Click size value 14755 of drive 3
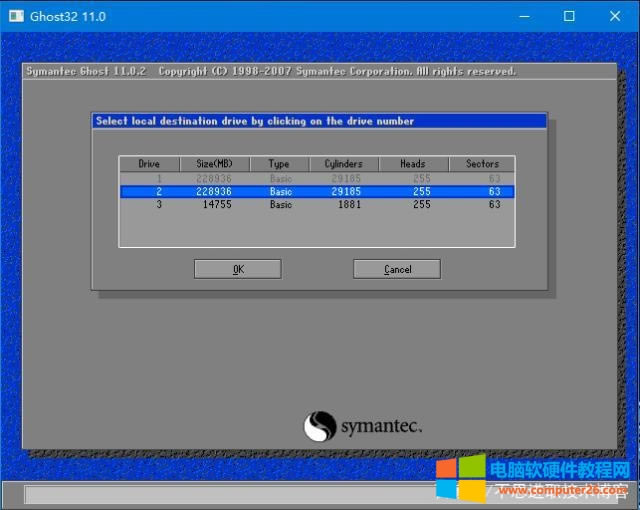The width and height of the screenshot is (640, 510). (217, 204)
